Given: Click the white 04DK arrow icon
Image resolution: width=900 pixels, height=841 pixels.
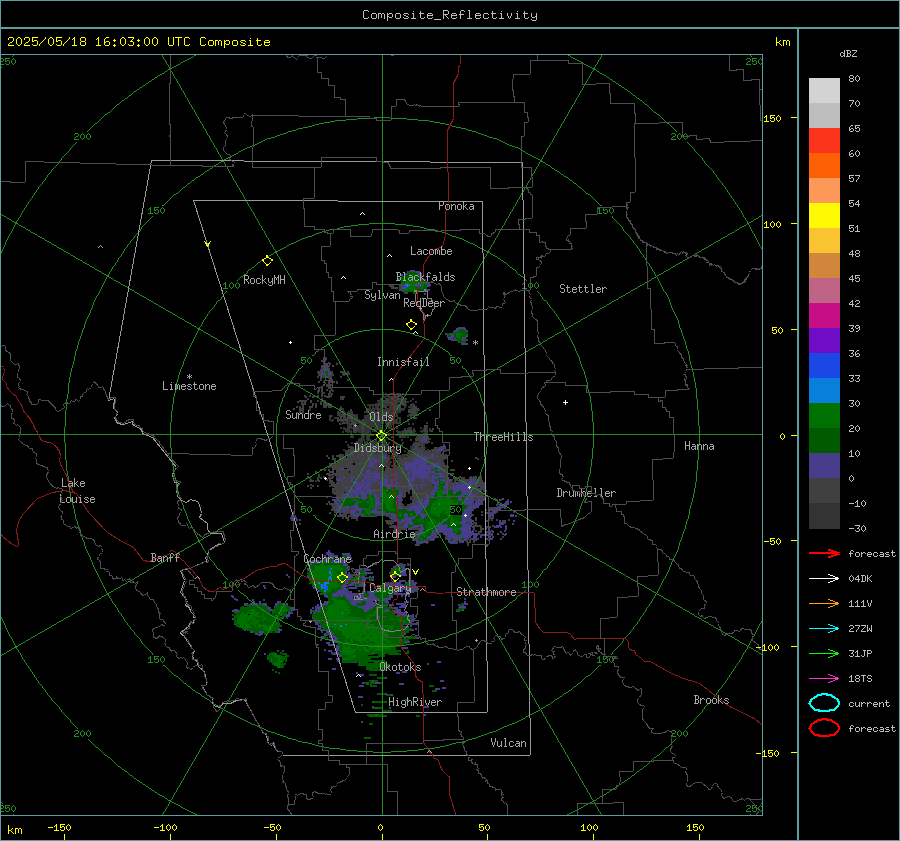Looking at the screenshot, I should click(x=824, y=578).
